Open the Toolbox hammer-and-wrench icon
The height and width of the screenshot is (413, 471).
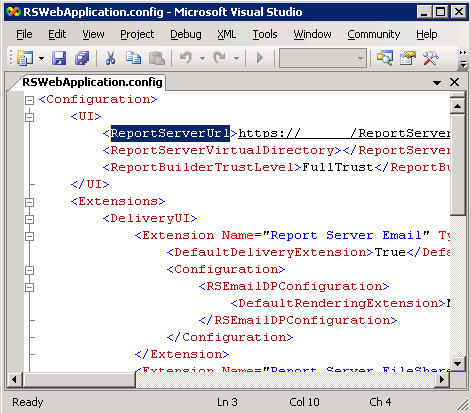point(431,58)
